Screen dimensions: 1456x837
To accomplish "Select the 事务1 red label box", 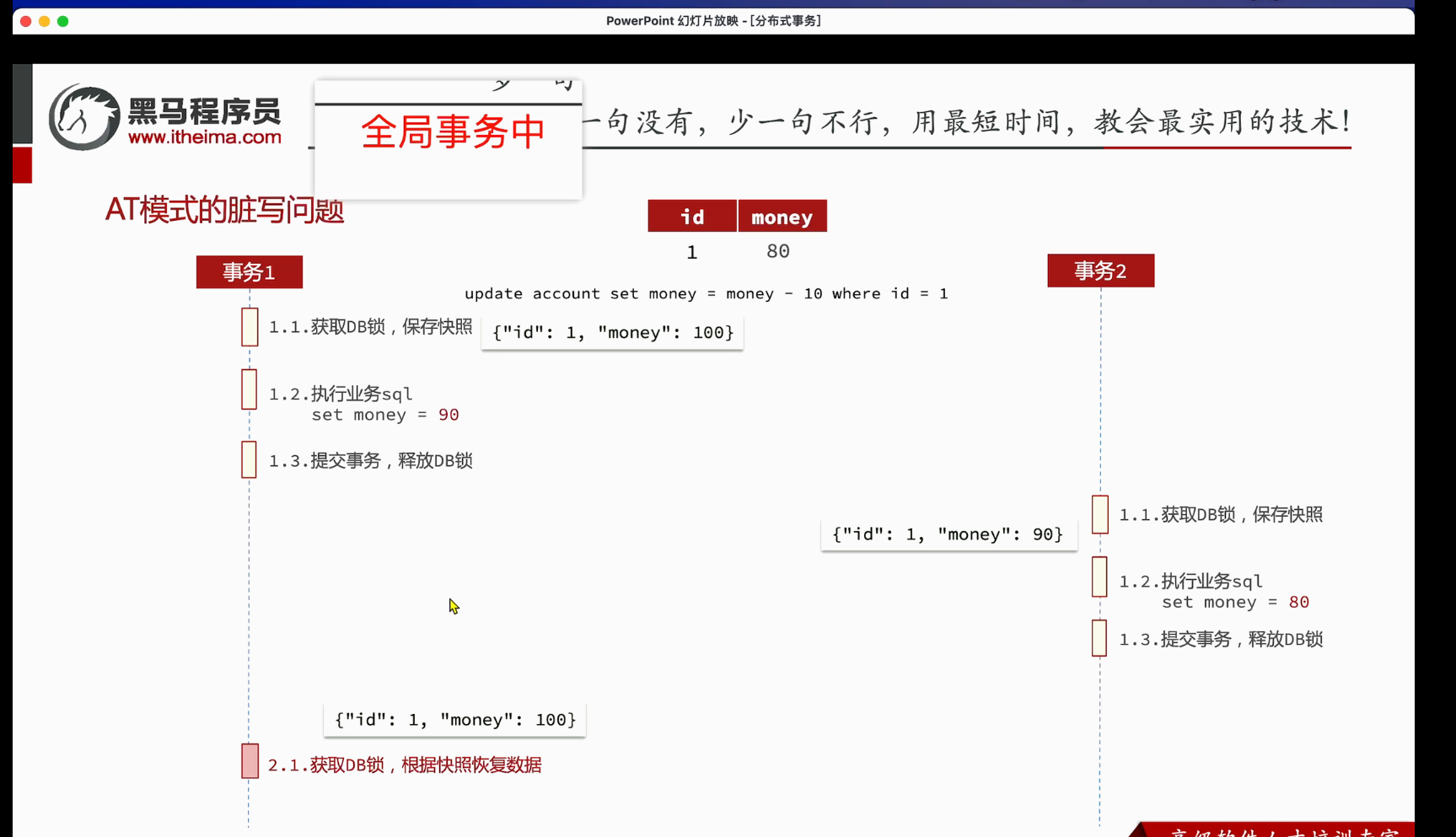I will point(249,271).
